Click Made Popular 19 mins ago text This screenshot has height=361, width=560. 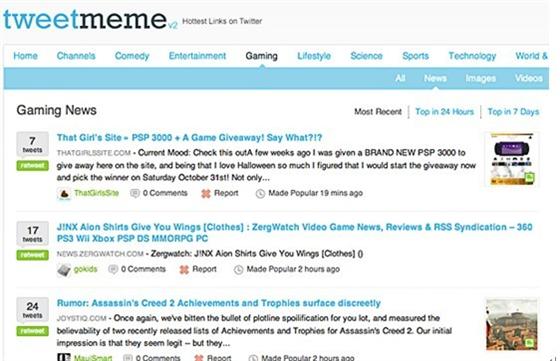tap(316, 193)
